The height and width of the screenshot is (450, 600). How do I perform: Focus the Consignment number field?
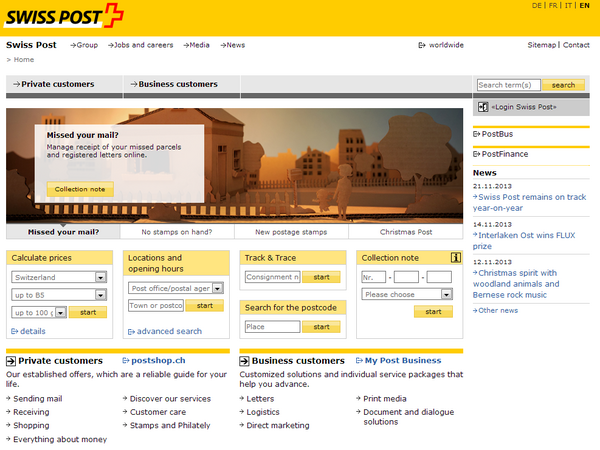[272, 277]
